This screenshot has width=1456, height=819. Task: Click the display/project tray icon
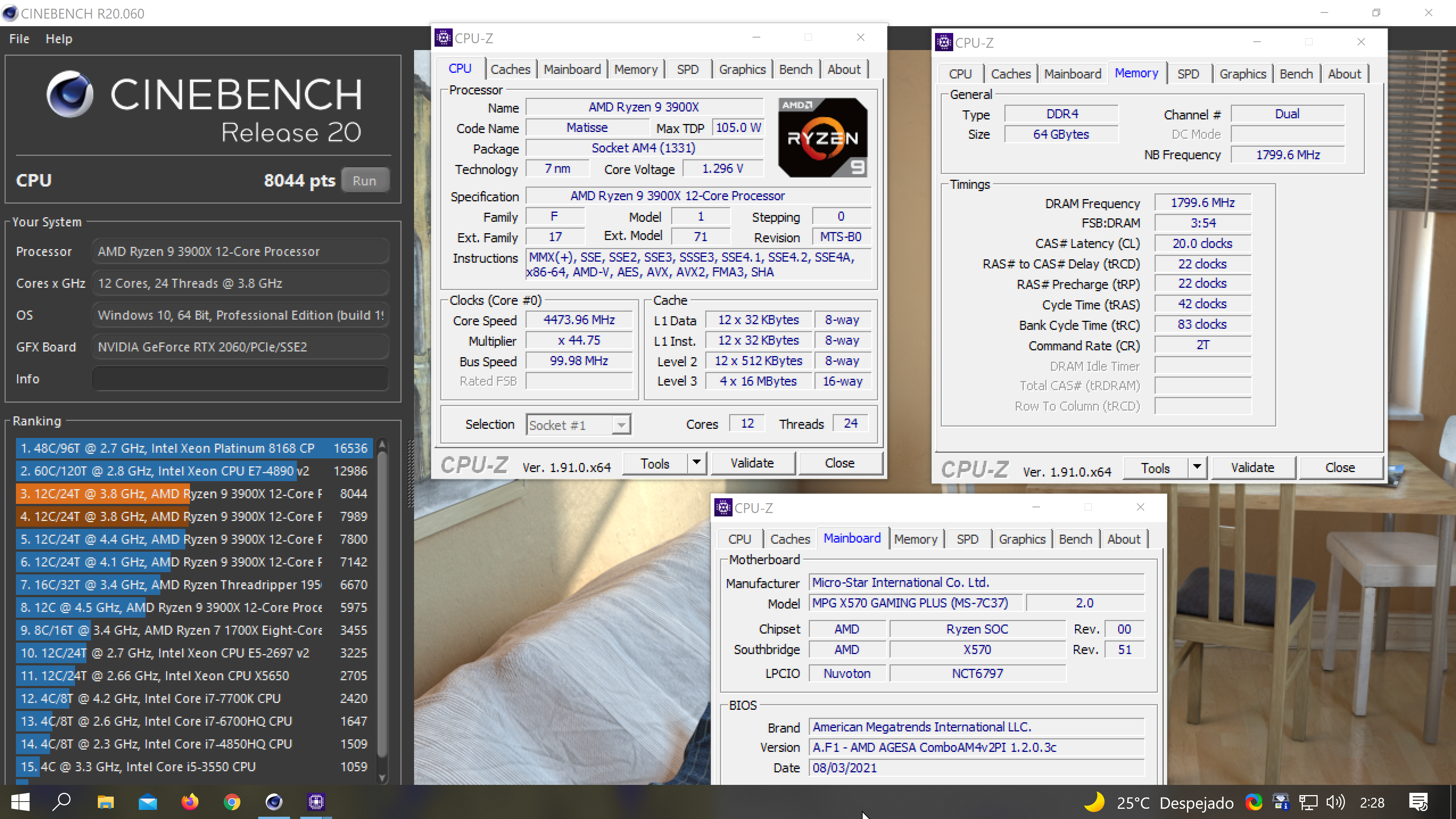tap(1280, 802)
